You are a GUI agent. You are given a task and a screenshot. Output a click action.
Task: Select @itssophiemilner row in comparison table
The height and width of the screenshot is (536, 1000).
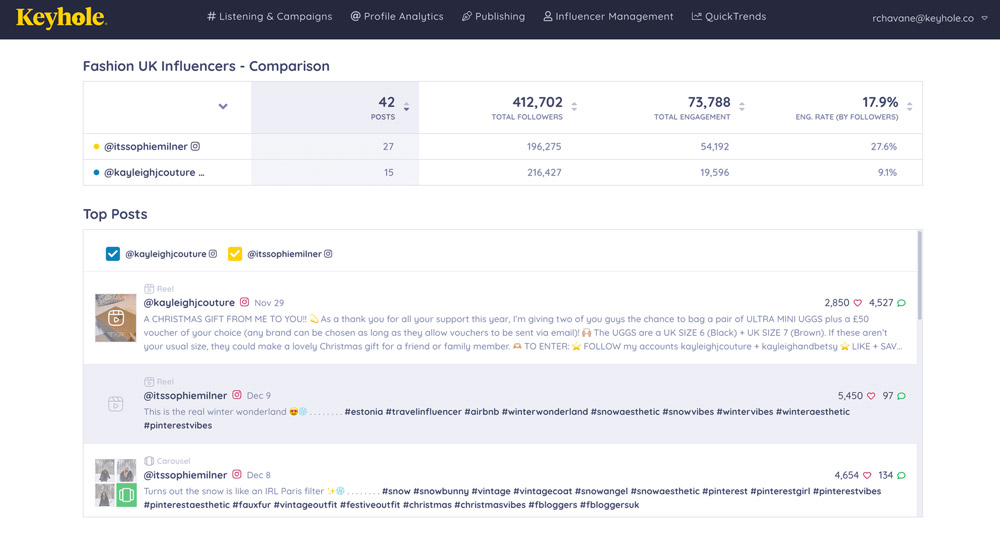coord(503,147)
